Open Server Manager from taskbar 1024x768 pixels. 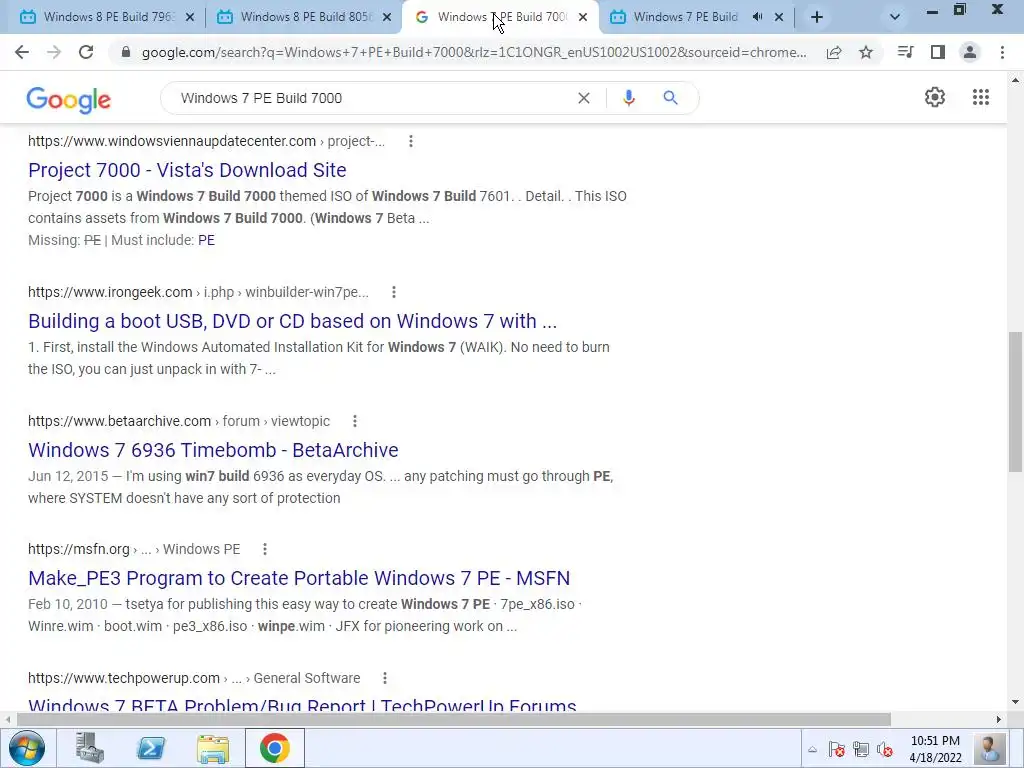(89, 748)
